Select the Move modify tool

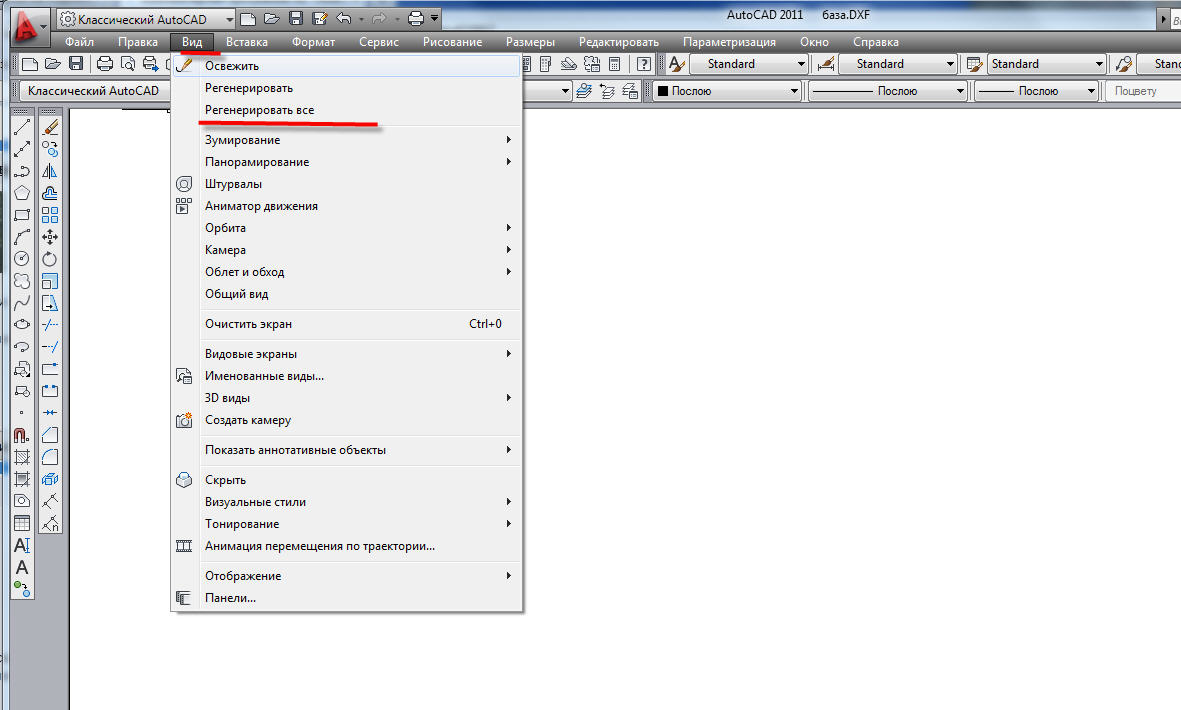tap(50, 237)
